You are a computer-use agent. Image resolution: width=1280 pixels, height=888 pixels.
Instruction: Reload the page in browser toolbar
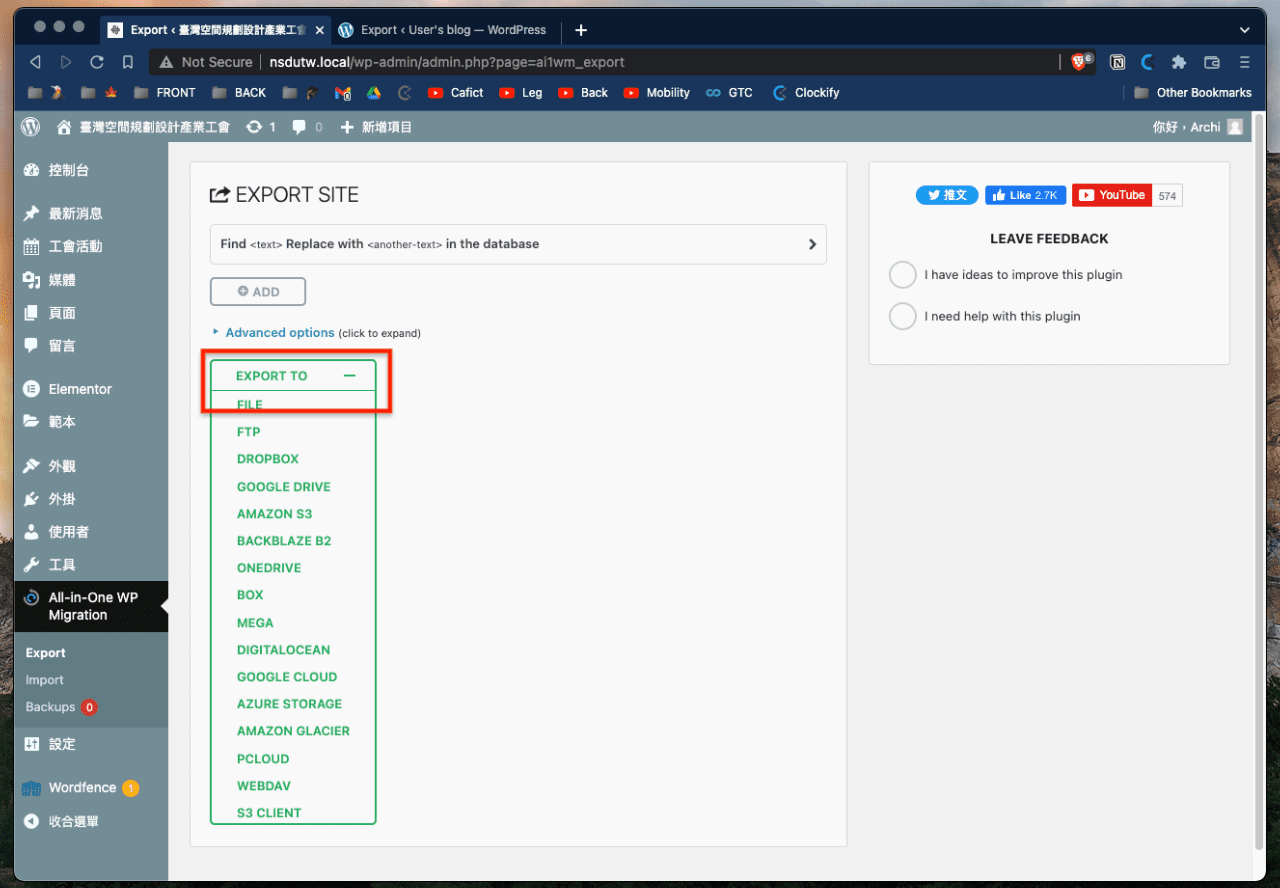tap(97, 62)
